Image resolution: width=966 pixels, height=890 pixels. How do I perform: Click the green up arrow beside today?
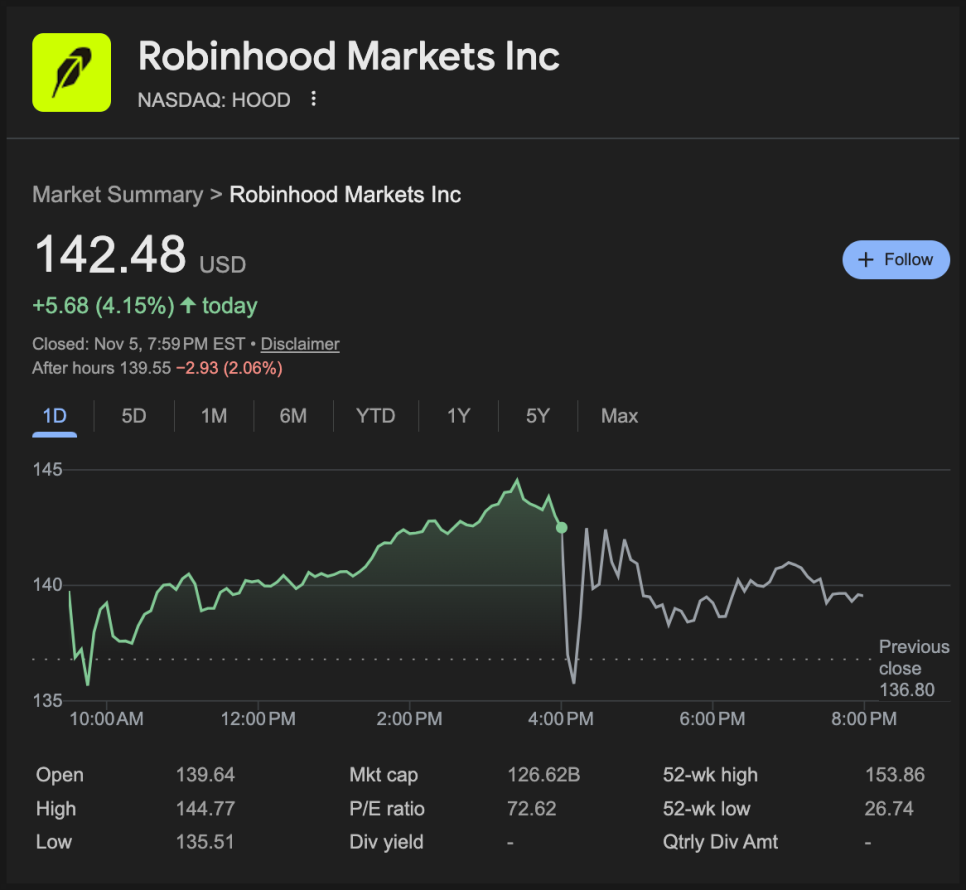pos(188,305)
